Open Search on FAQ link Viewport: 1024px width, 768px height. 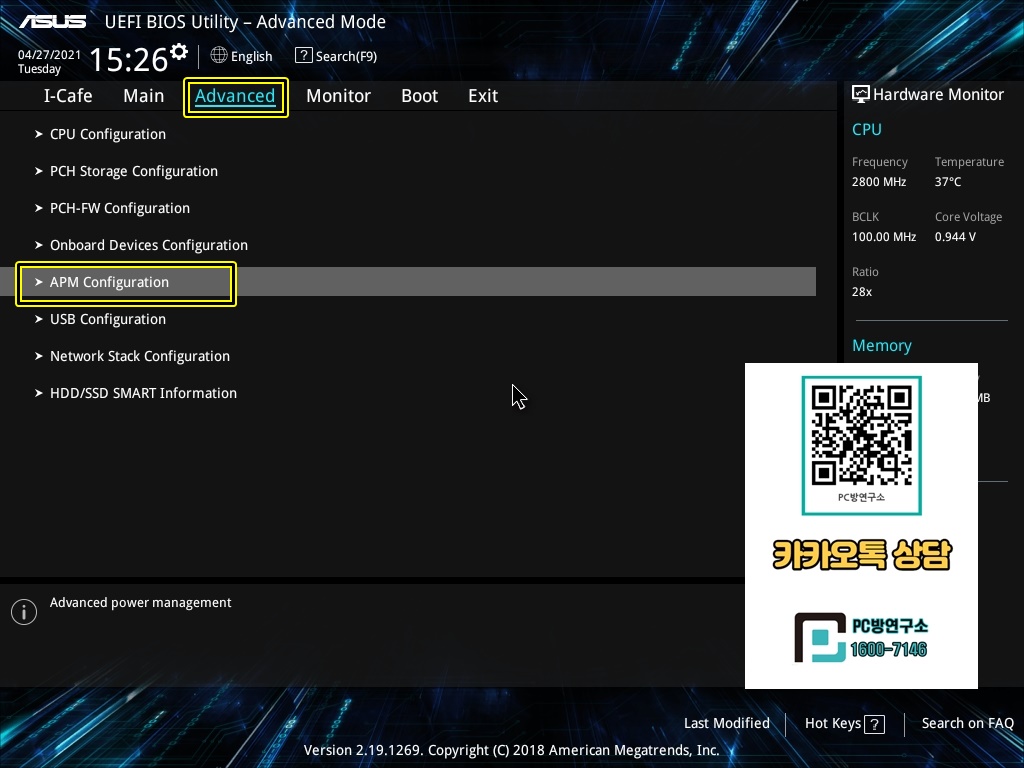(967, 723)
